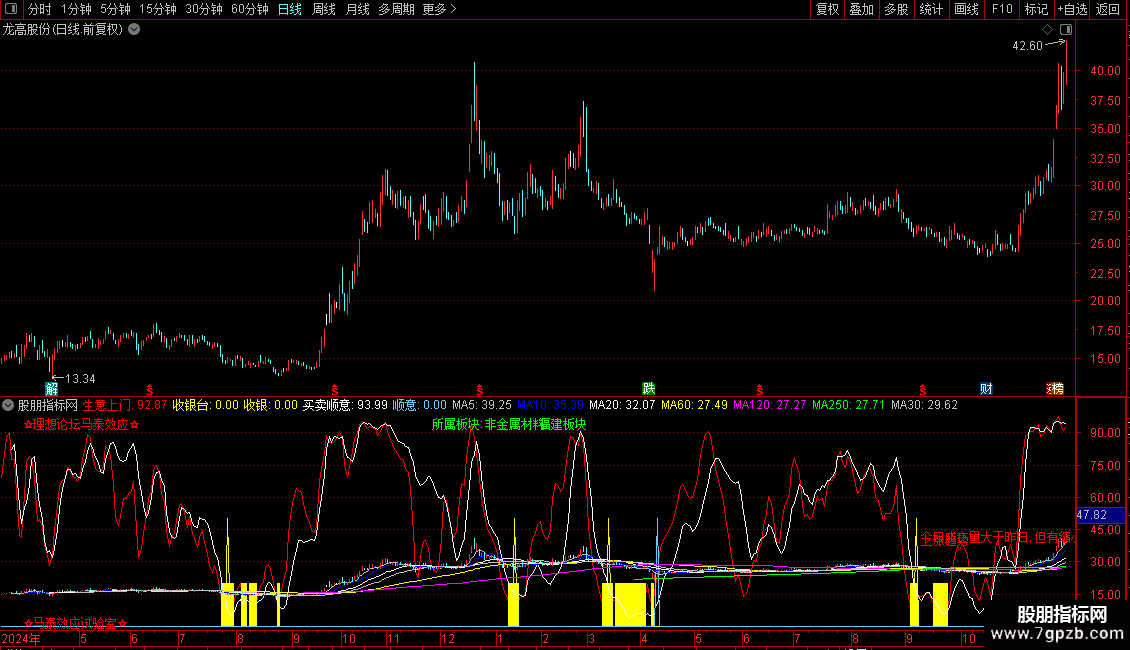Open indicator dropdown beside 股朋指标网
The width and height of the screenshot is (1130, 650).
[x=8, y=405]
